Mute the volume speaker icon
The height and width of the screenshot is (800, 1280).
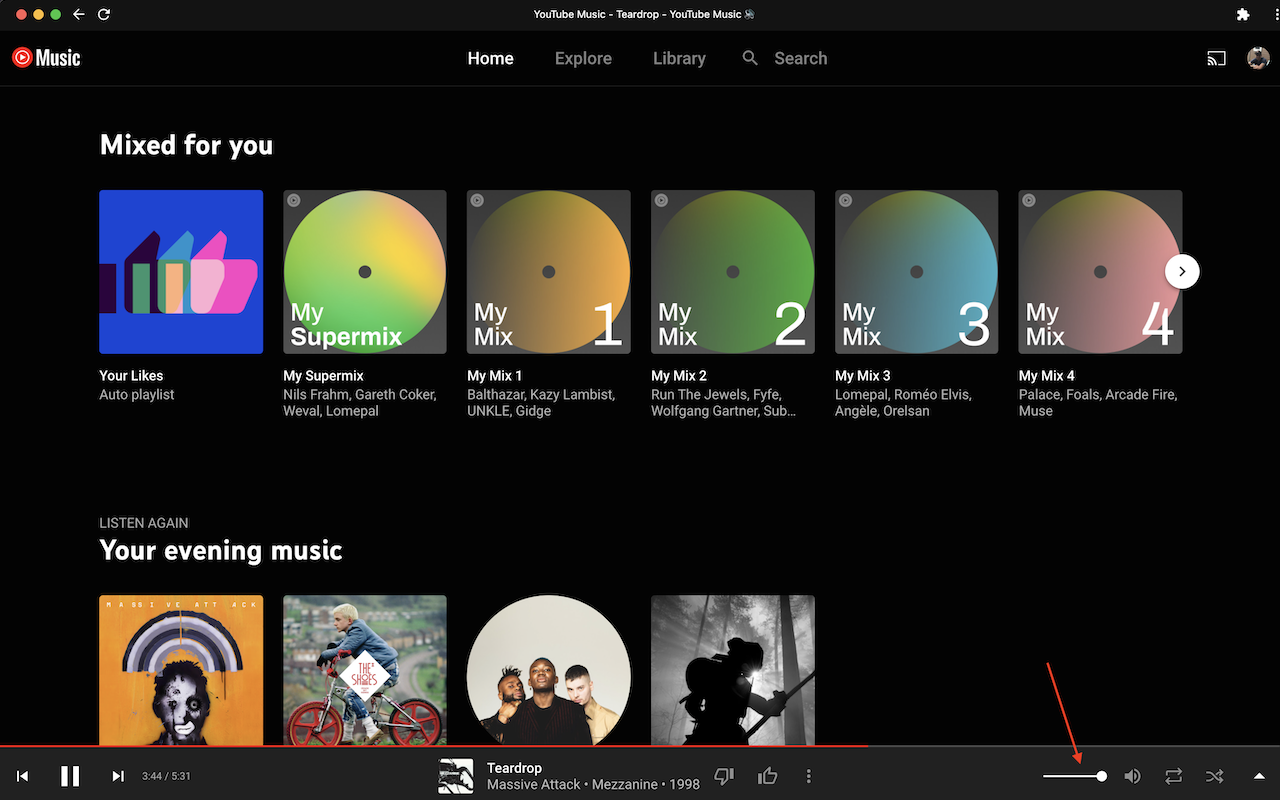coord(1132,776)
